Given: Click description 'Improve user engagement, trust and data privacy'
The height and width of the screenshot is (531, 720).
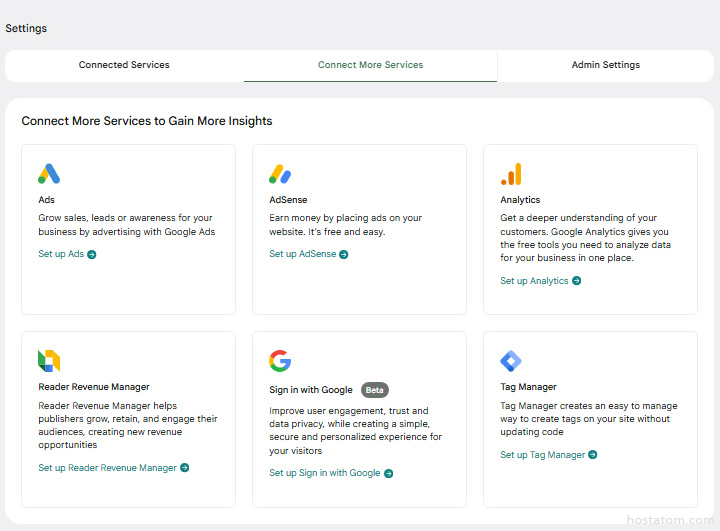Looking at the screenshot, I should coord(355,430).
